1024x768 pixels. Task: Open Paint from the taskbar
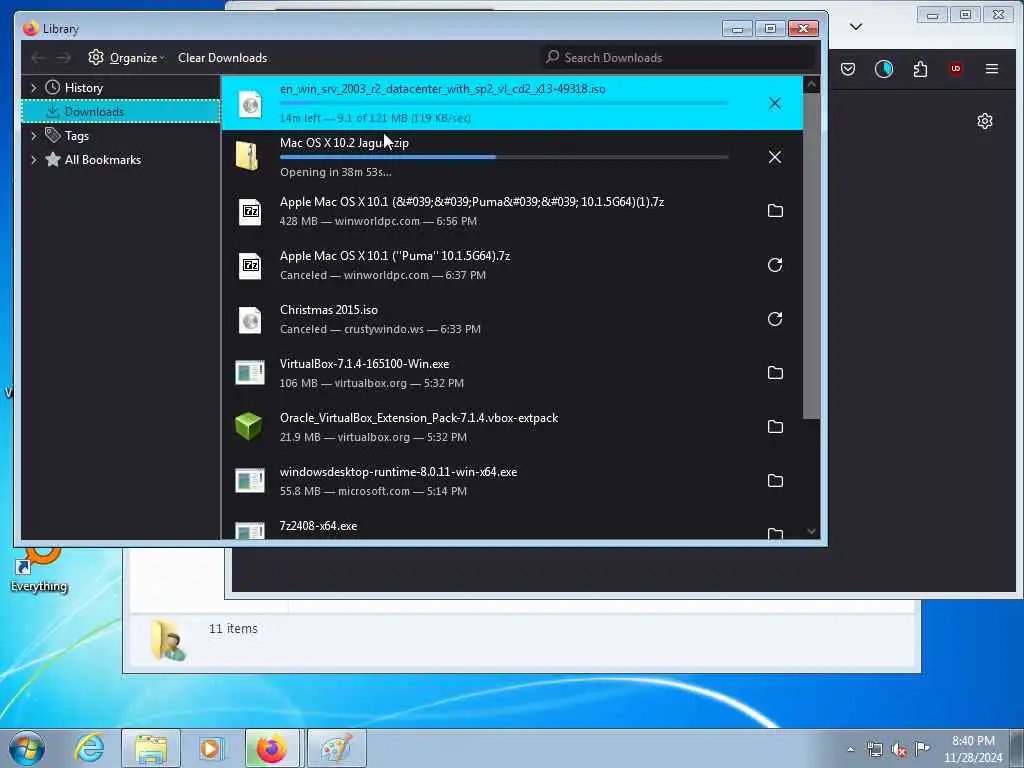[x=337, y=748]
